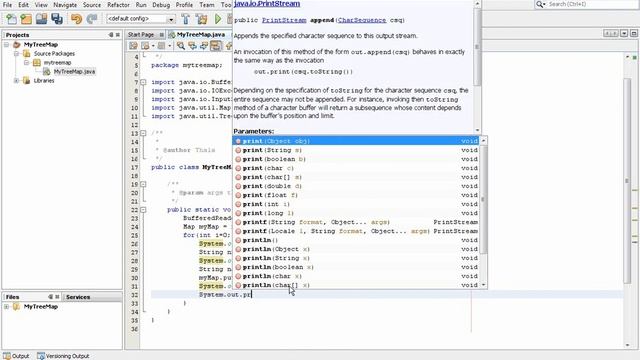
Task: Click the editor vertical scrollbar thumb
Action: click(627, 181)
